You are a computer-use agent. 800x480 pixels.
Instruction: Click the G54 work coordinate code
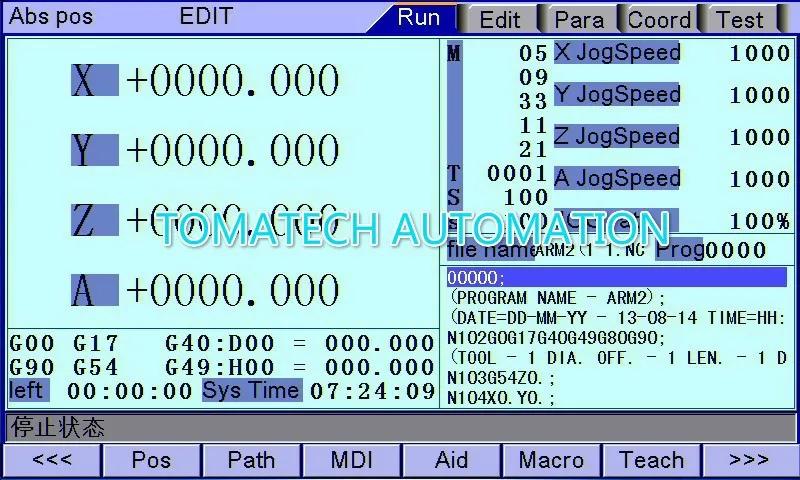click(95, 367)
